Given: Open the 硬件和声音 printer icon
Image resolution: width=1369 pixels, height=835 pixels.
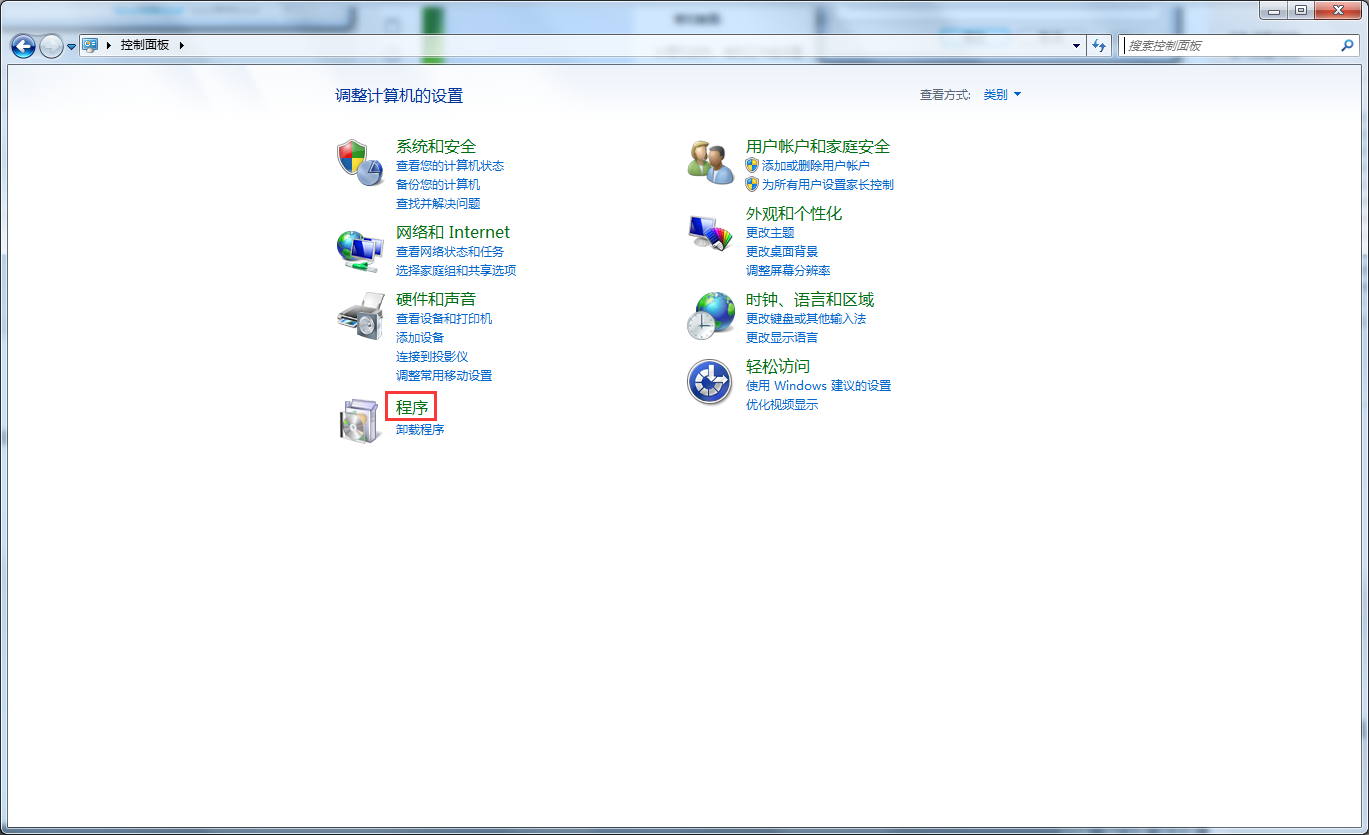Looking at the screenshot, I should [x=359, y=317].
